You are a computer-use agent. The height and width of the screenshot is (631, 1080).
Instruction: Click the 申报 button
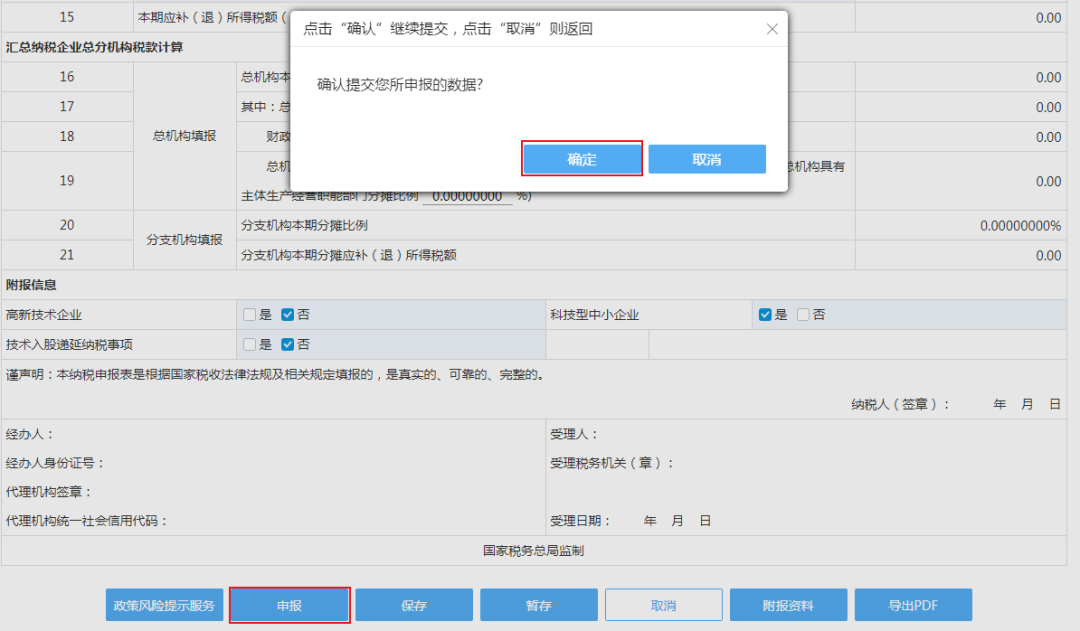pyautogui.click(x=289, y=605)
